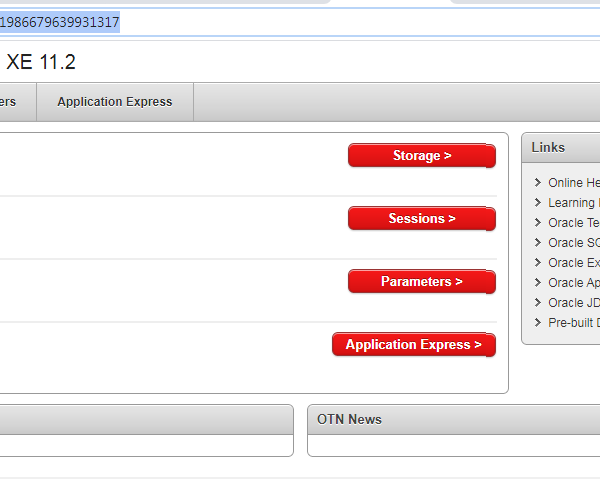This screenshot has height=489, width=600.
Task: Click the chevron arrow beside Oracle SQ
Action: click(538, 242)
